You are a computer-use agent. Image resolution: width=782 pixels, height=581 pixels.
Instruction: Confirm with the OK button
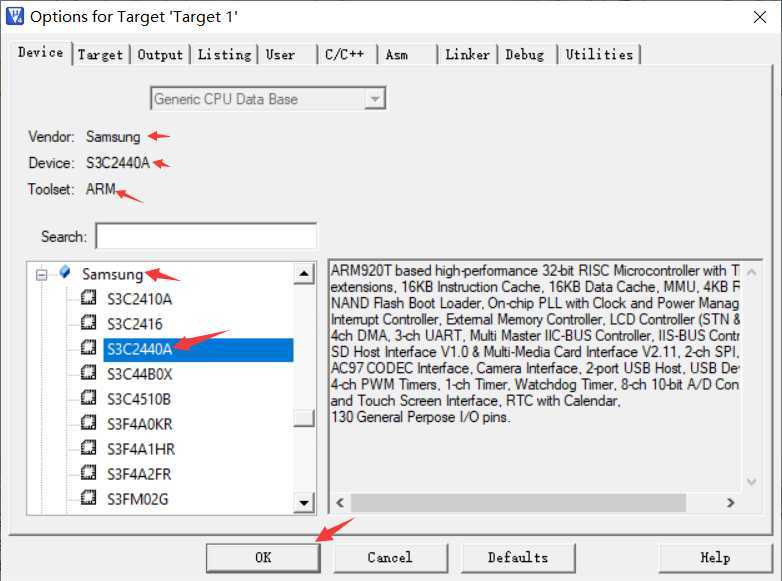point(263,558)
